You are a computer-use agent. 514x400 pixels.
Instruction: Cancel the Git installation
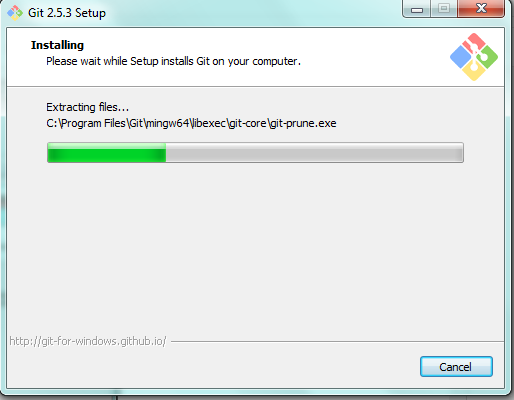click(x=456, y=367)
